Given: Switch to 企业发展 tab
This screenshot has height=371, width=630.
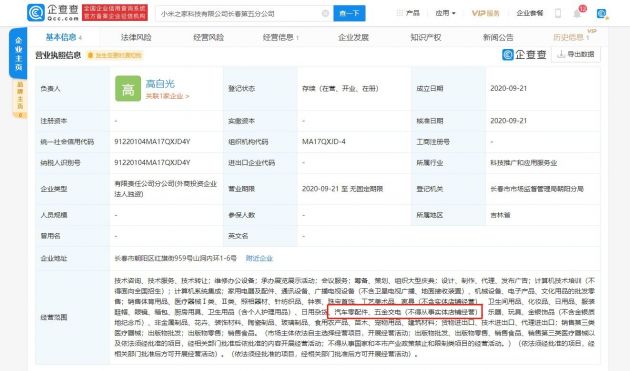Looking at the screenshot, I should coord(353,37).
